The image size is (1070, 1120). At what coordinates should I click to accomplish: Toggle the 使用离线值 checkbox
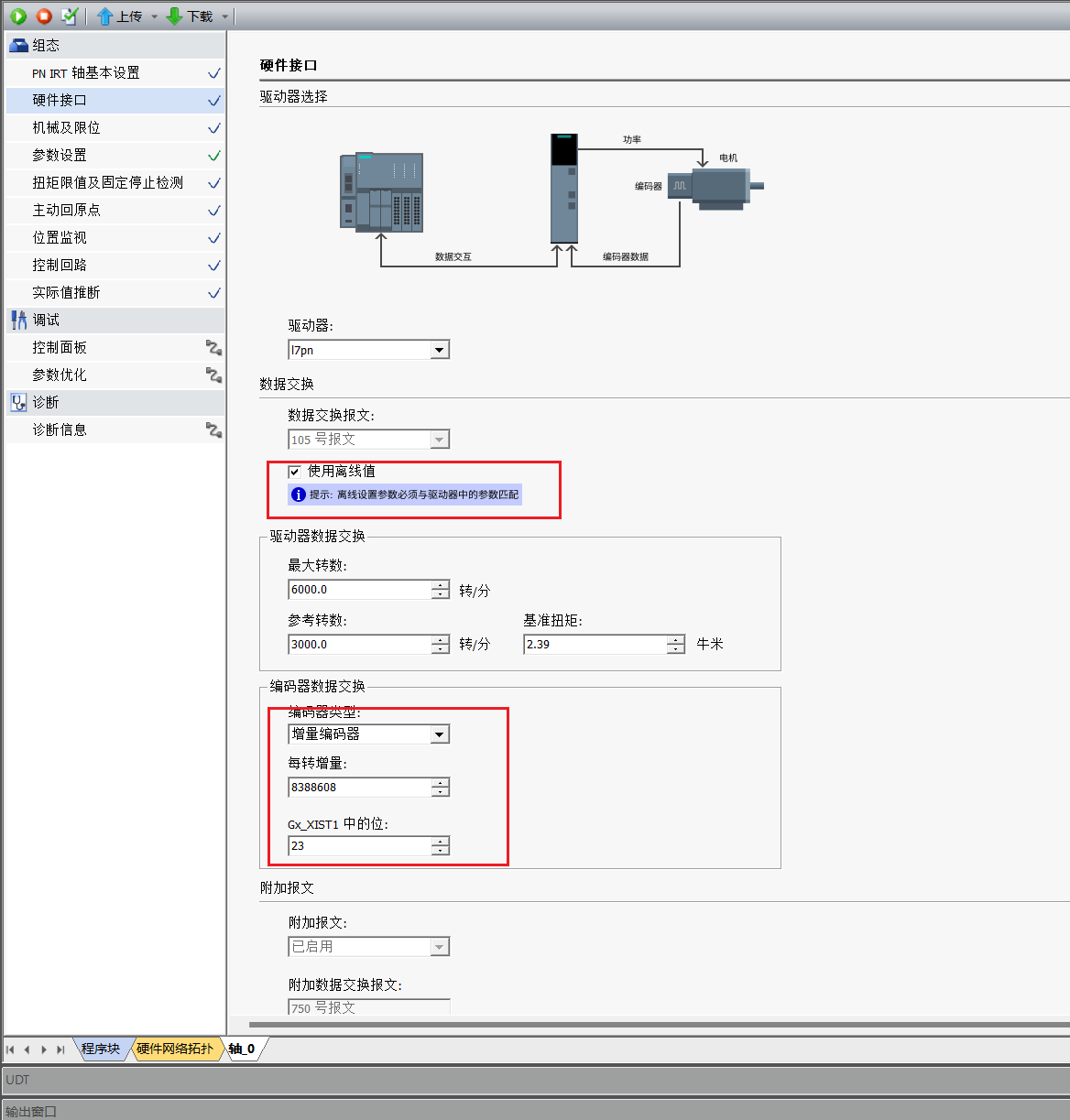point(295,472)
